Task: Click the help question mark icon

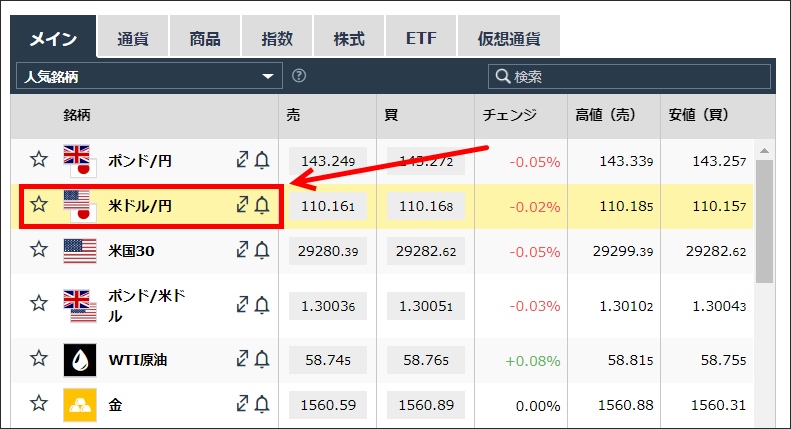Action: click(299, 76)
